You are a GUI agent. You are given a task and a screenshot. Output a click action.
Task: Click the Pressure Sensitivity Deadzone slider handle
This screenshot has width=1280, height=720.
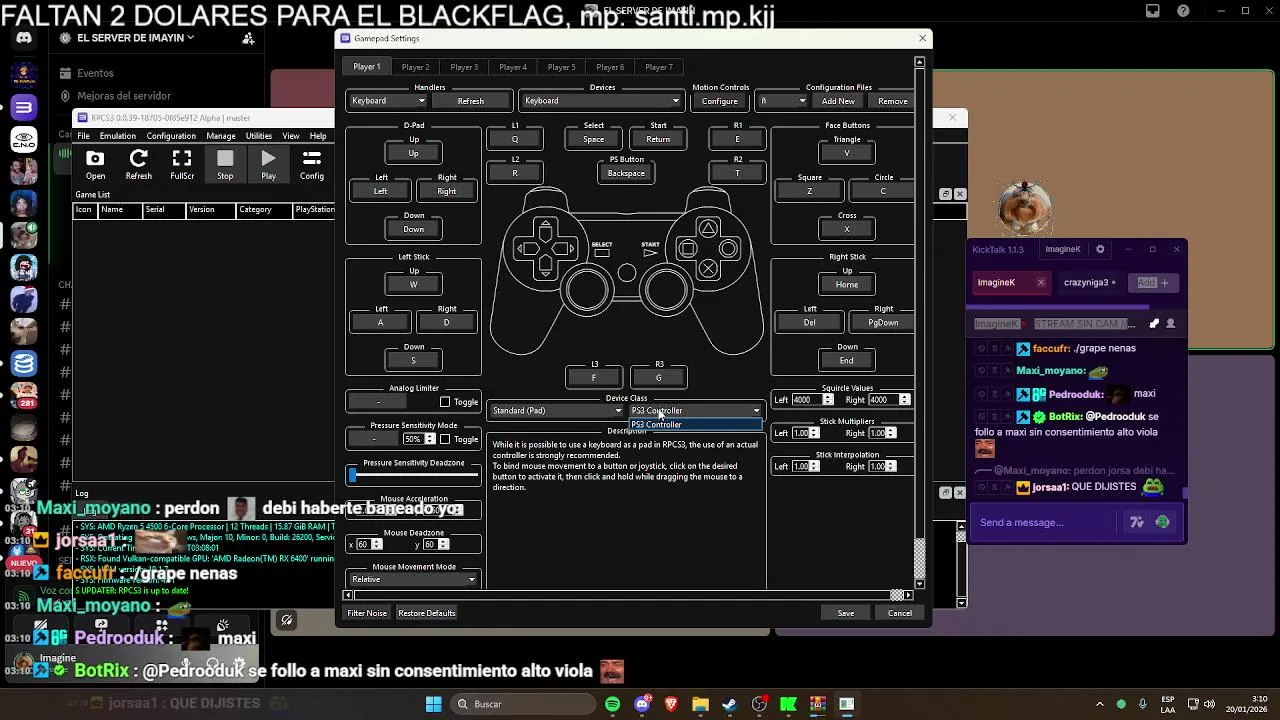(352, 476)
